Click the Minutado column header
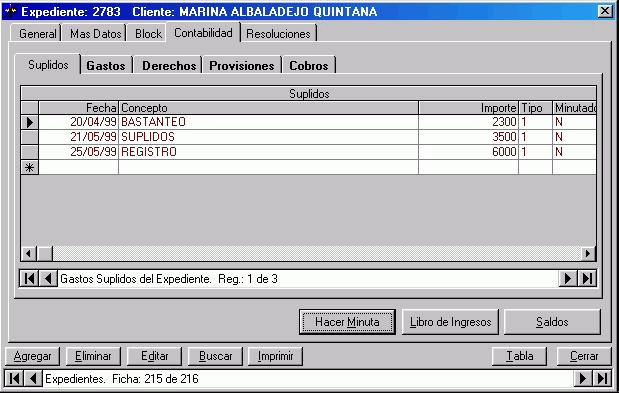The width and height of the screenshot is (619, 393). click(574, 108)
